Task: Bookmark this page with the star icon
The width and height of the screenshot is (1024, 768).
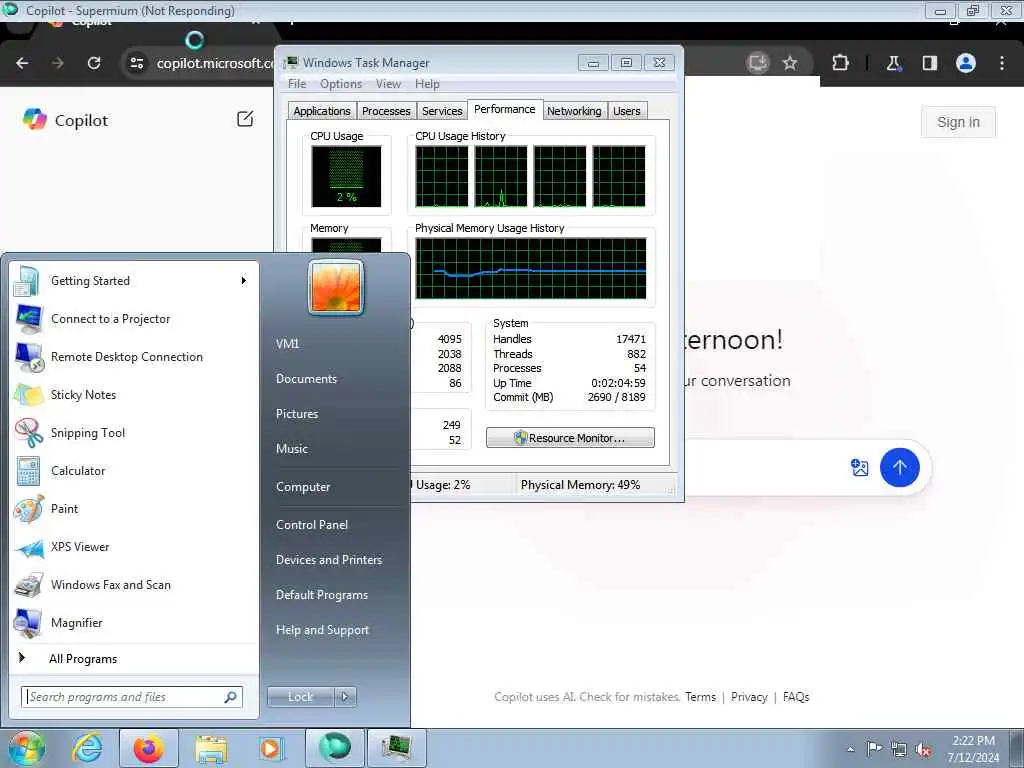Action: point(790,63)
